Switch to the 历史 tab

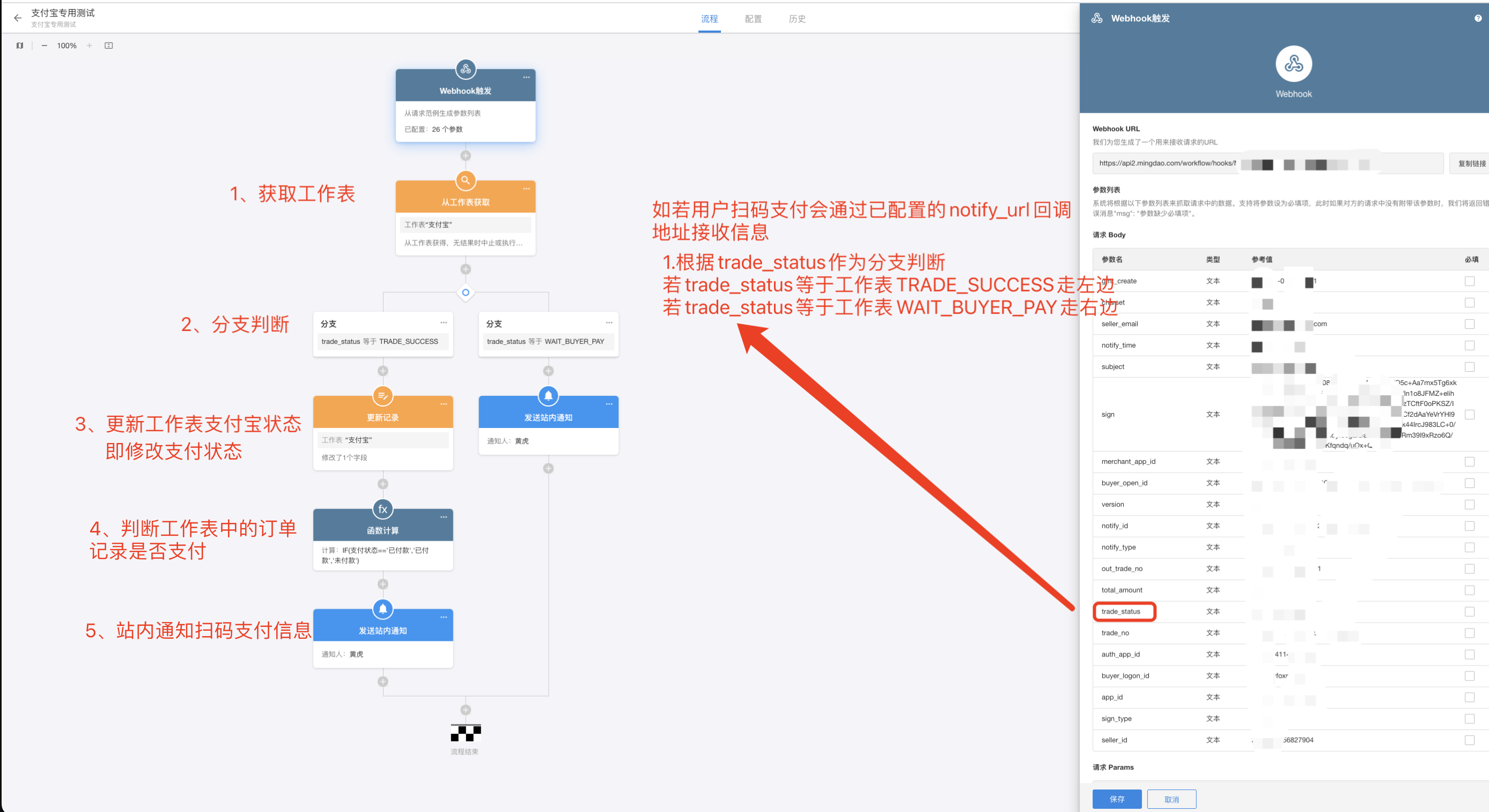pyautogui.click(x=797, y=19)
